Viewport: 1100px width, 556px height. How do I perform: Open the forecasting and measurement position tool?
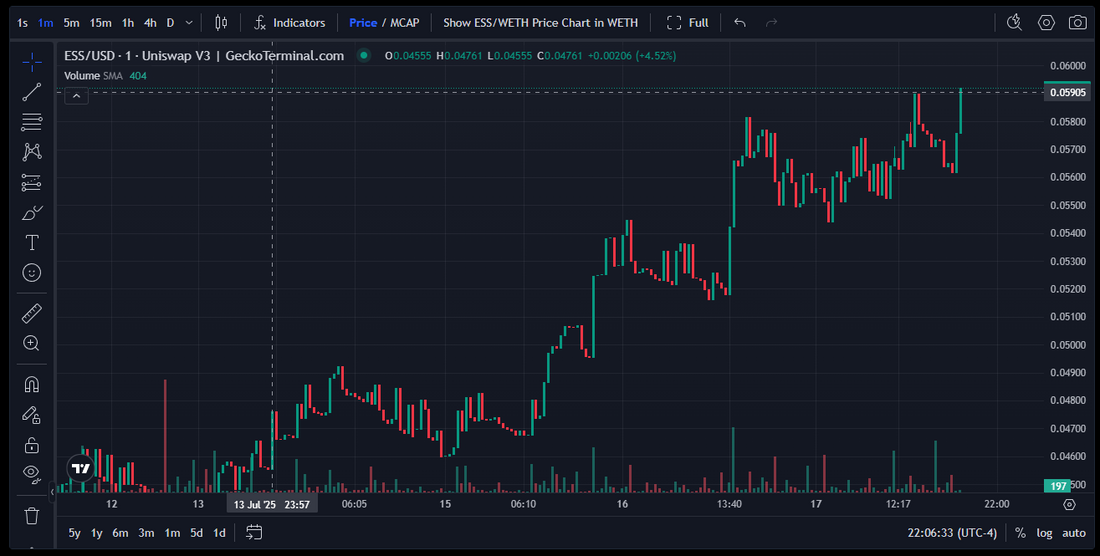tap(32, 182)
